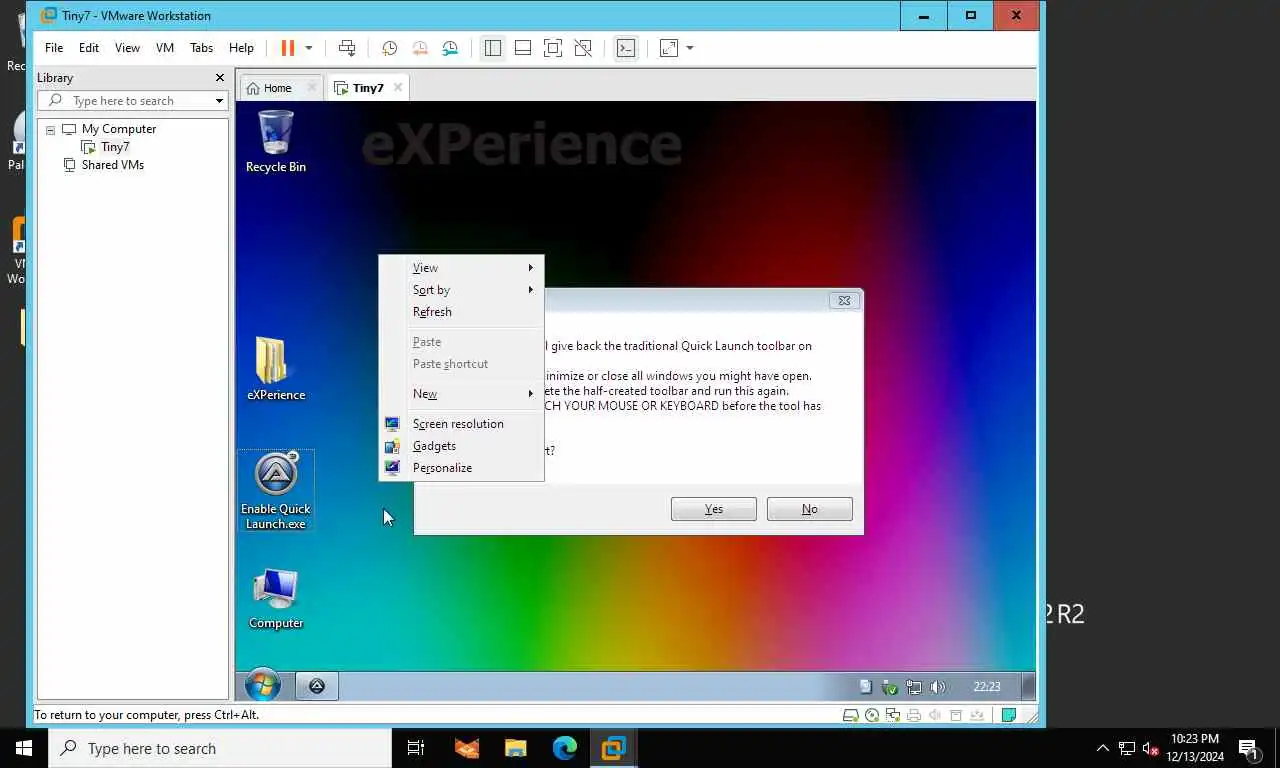
Task: Toggle the console view toolbar icon
Action: (626, 48)
